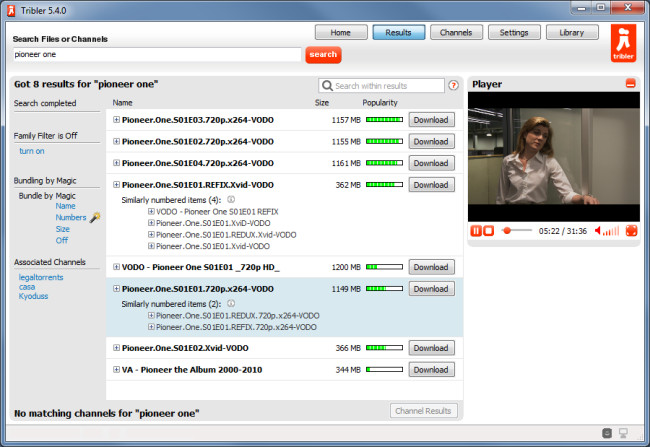Minimize the Player panel with red button

[630, 83]
